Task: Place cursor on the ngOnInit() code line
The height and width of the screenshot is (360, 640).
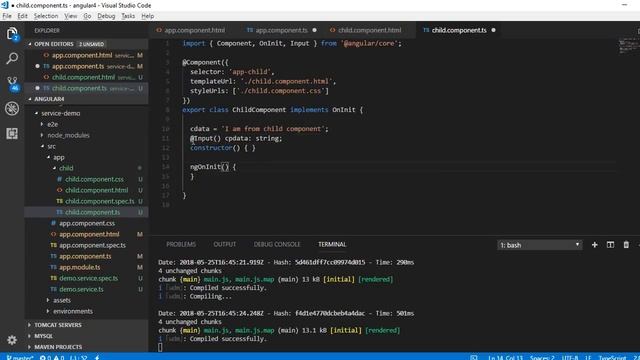Action: click(213, 167)
